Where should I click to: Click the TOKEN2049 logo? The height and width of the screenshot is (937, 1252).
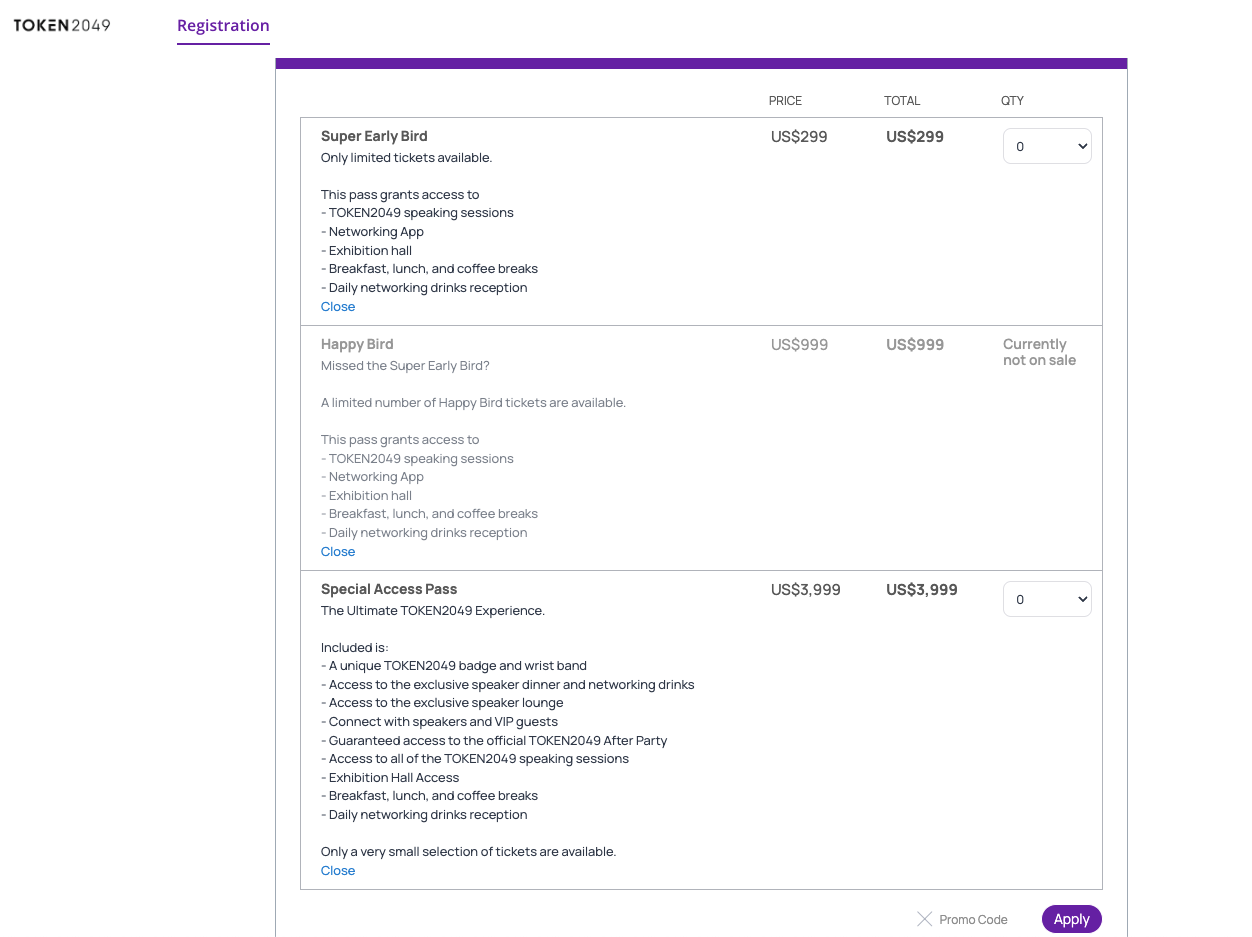click(62, 25)
